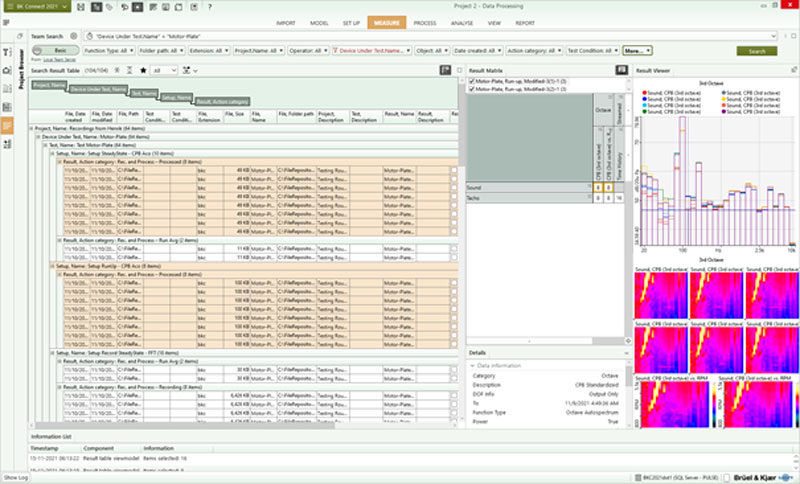Open the Folder path filter dropdown

tap(161, 50)
